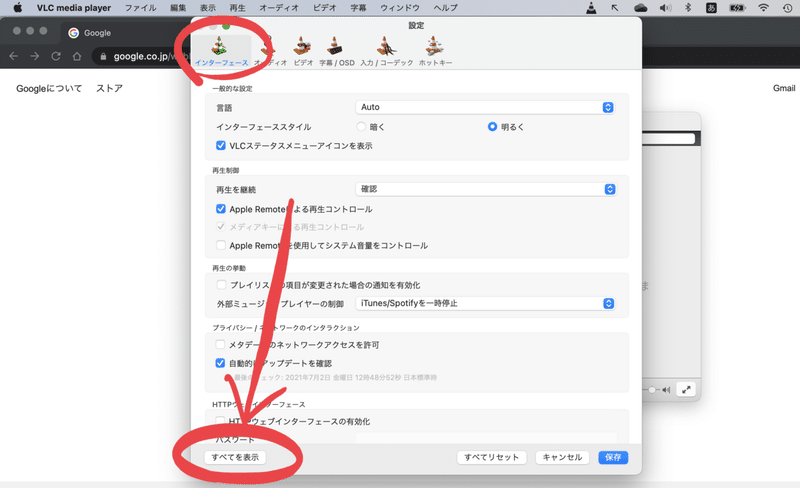
Task: Click the Apple logo in the menu bar
Action: pos(18,8)
